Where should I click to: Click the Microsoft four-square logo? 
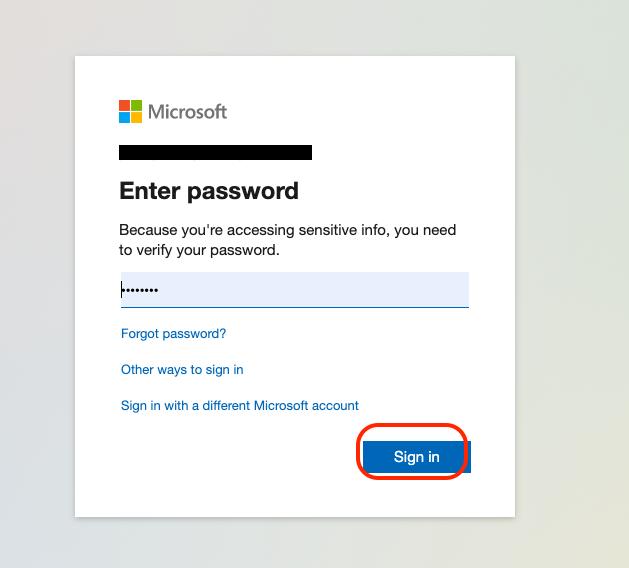pos(130,112)
